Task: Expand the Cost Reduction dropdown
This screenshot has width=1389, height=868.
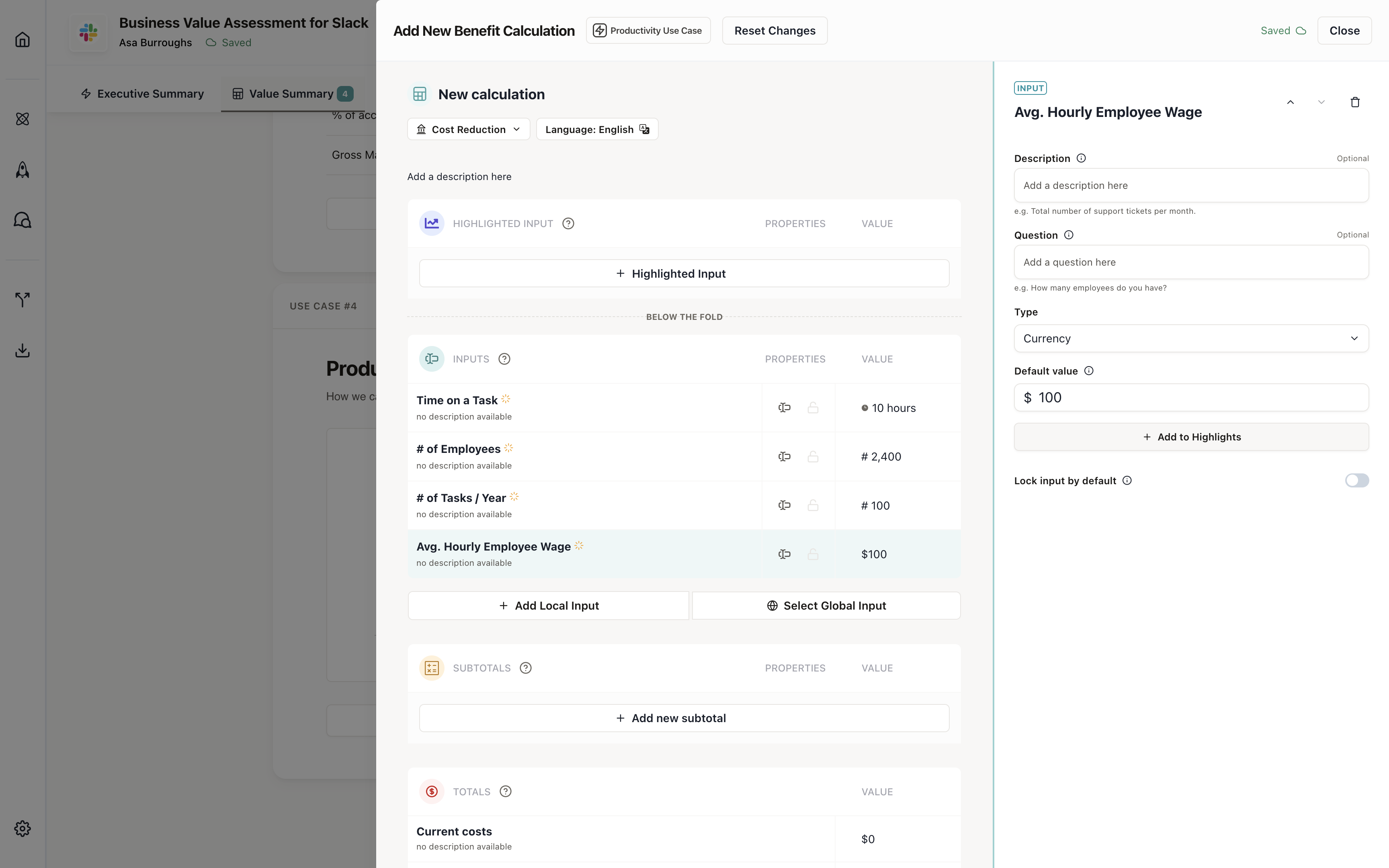Action: [468, 129]
